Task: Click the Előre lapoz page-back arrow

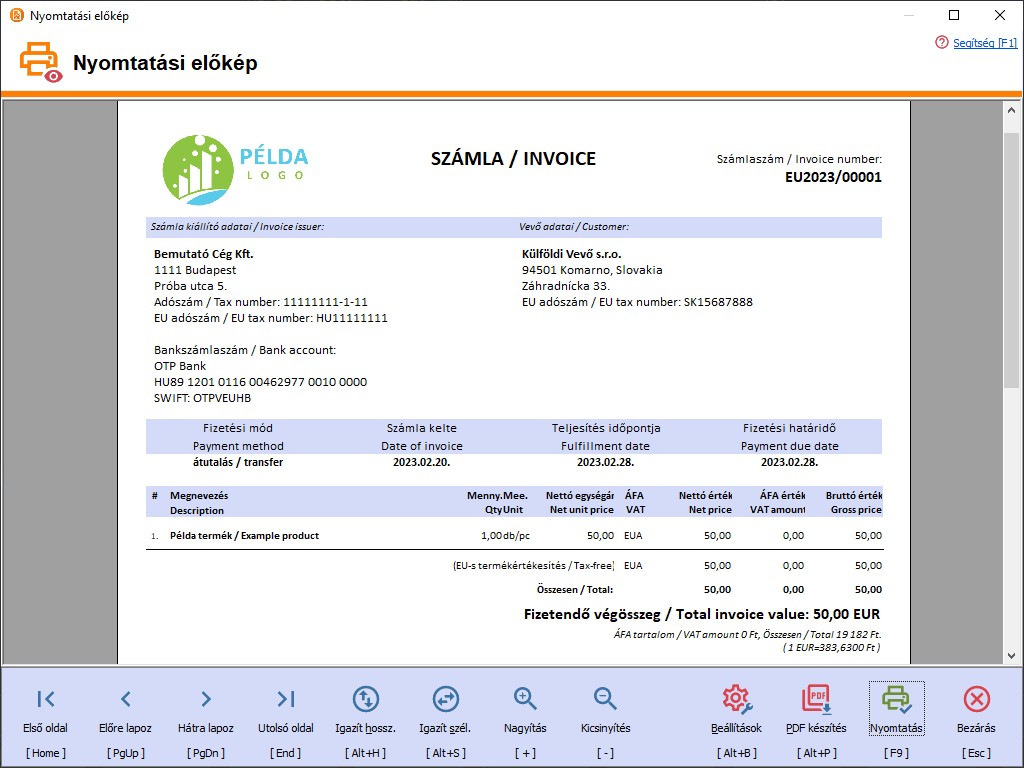Action: pyautogui.click(x=125, y=699)
